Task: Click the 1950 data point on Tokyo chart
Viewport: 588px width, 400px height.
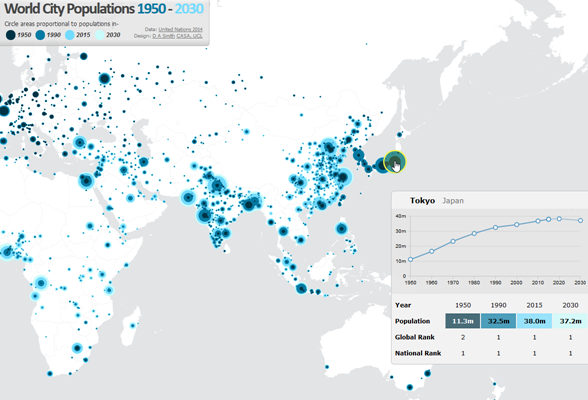Action: pyautogui.click(x=411, y=259)
